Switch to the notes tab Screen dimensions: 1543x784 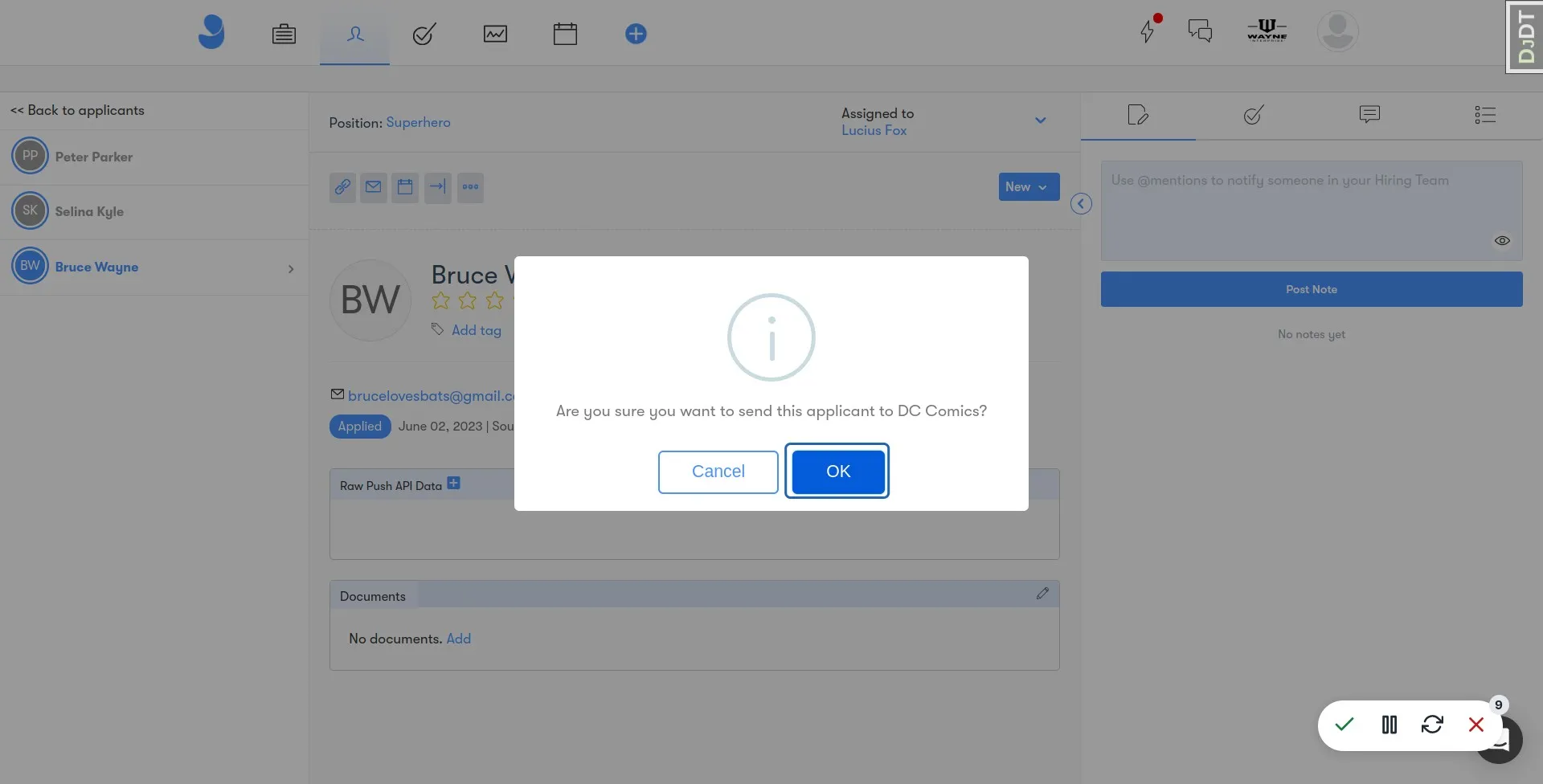tap(1138, 115)
